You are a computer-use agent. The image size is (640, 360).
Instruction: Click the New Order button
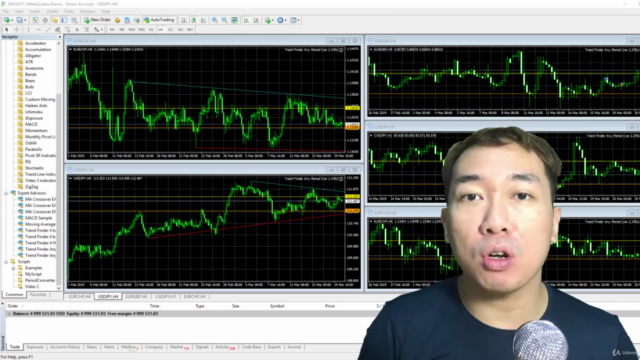click(97, 20)
